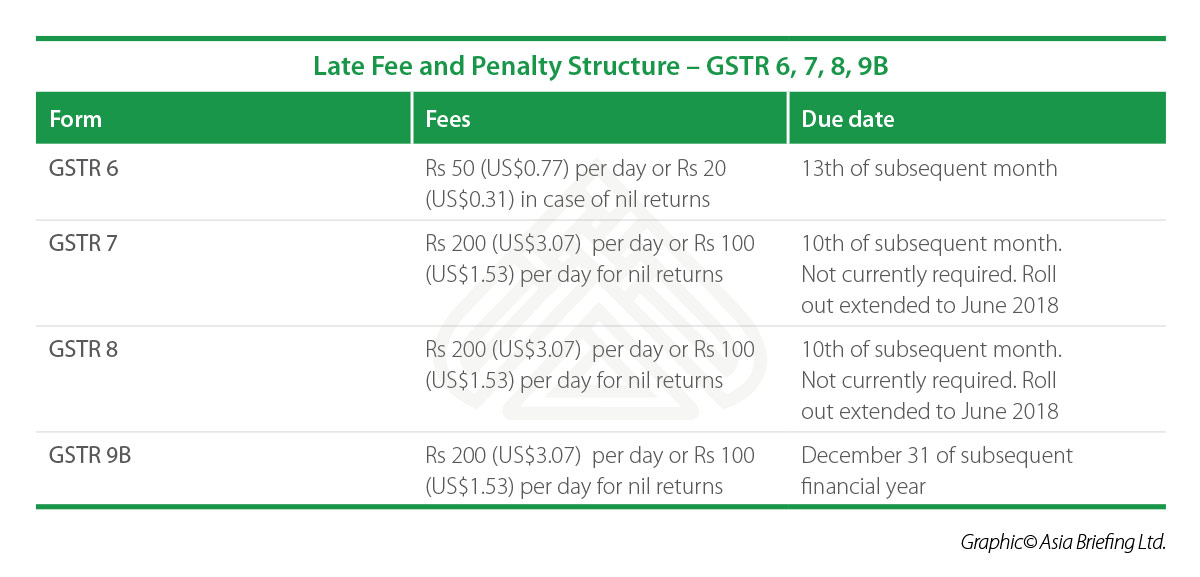
Task: Click the Graphic © Asia Briefing Ltd. credit
Action: [x=1063, y=542]
